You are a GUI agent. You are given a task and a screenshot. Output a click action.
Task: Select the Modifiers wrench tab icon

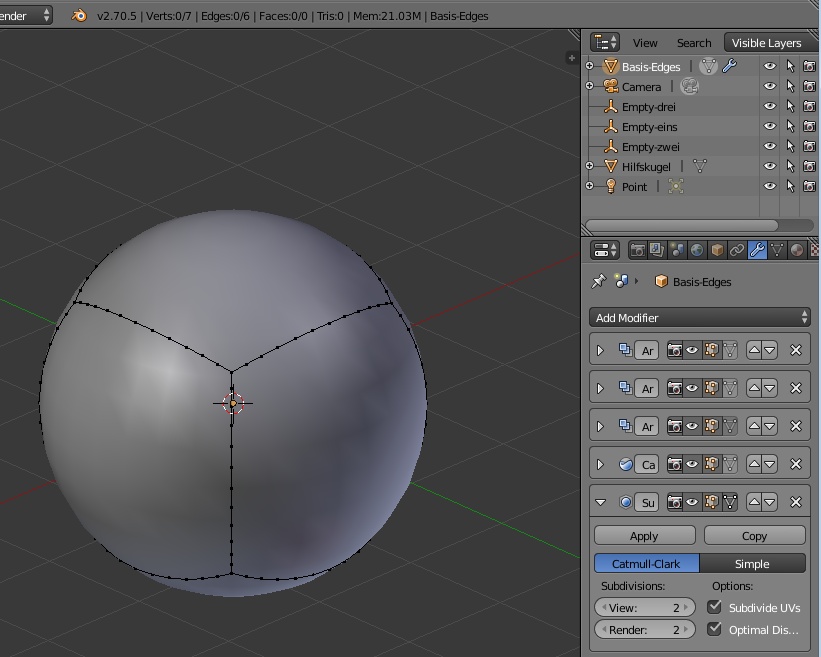(x=757, y=250)
